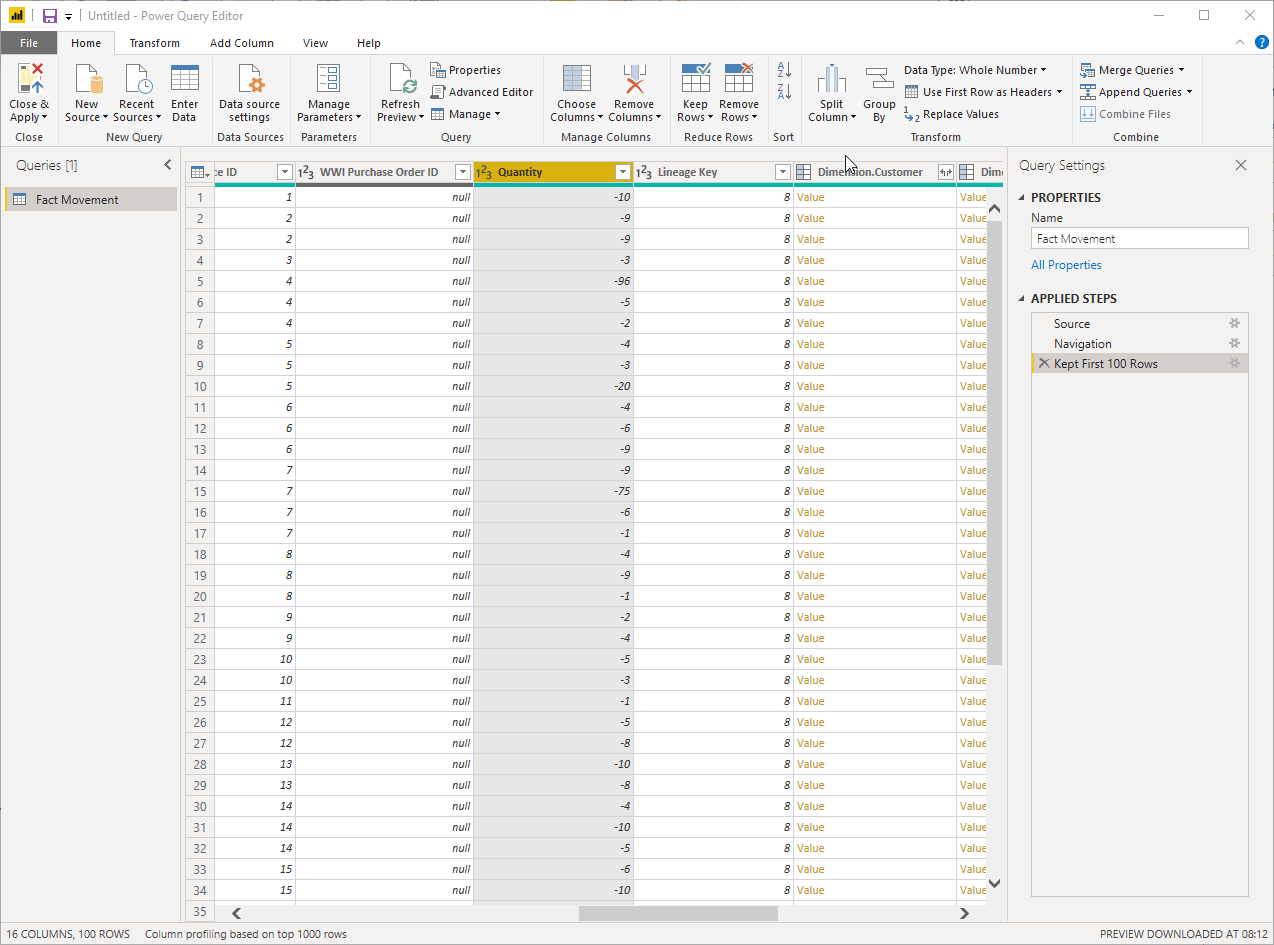Viewport: 1274px width, 945px height.
Task: Click the Group By icon
Action: [x=878, y=92]
